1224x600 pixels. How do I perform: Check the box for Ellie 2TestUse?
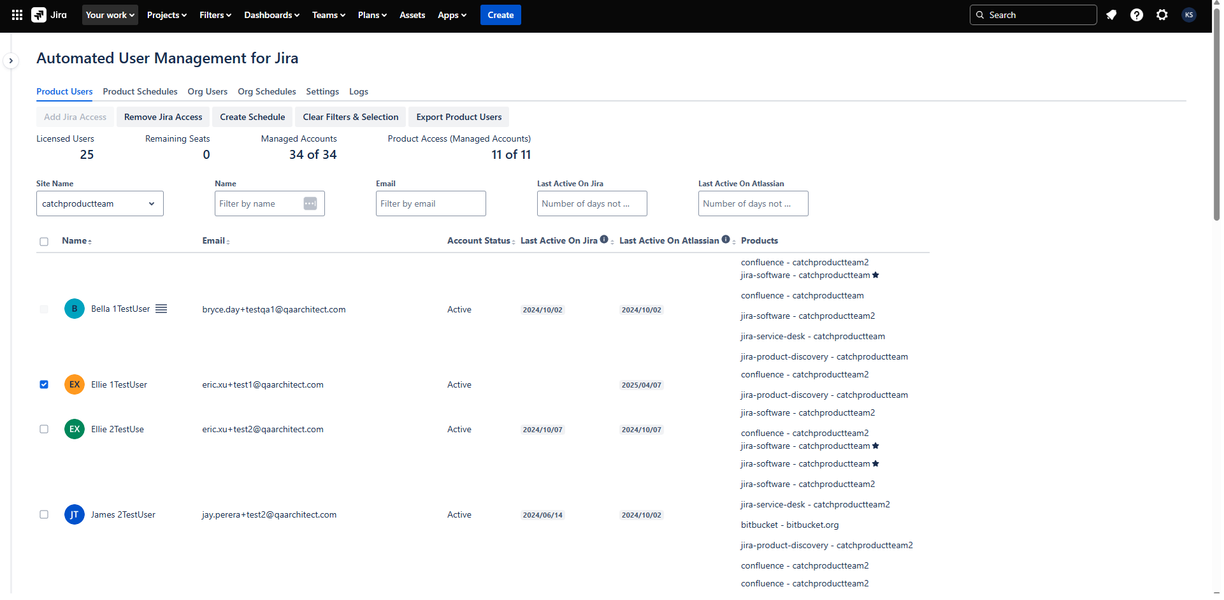pos(44,429)
